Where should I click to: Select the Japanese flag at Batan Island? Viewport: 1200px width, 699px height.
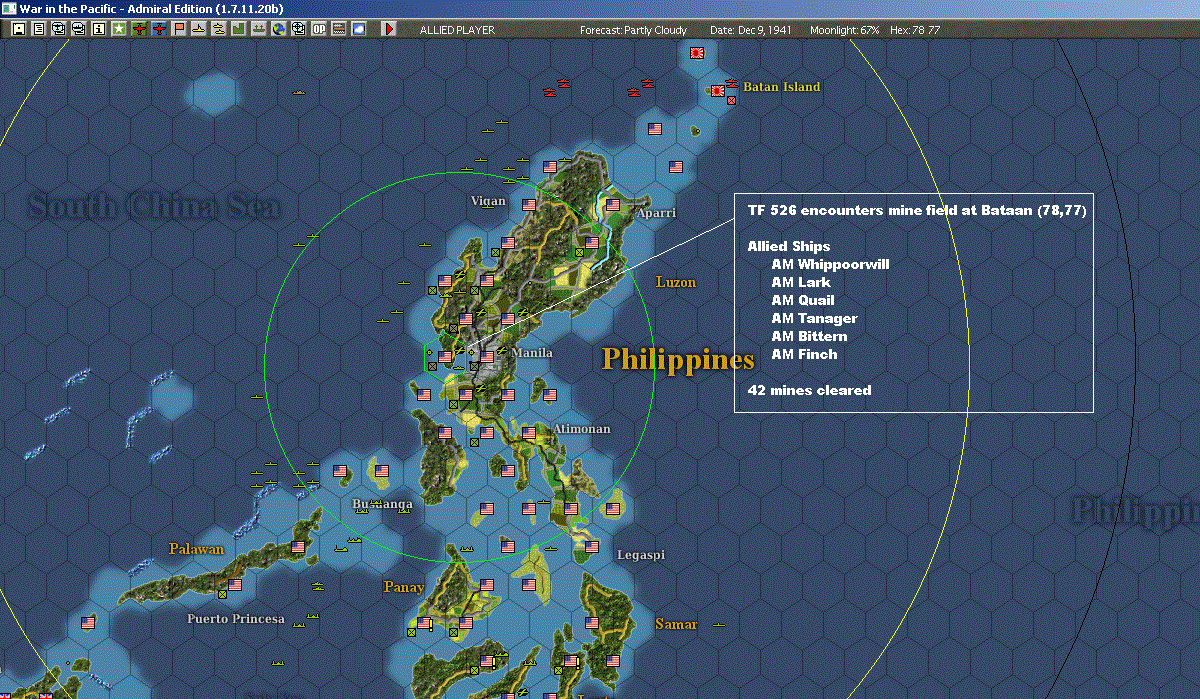[x=717, y=90]
